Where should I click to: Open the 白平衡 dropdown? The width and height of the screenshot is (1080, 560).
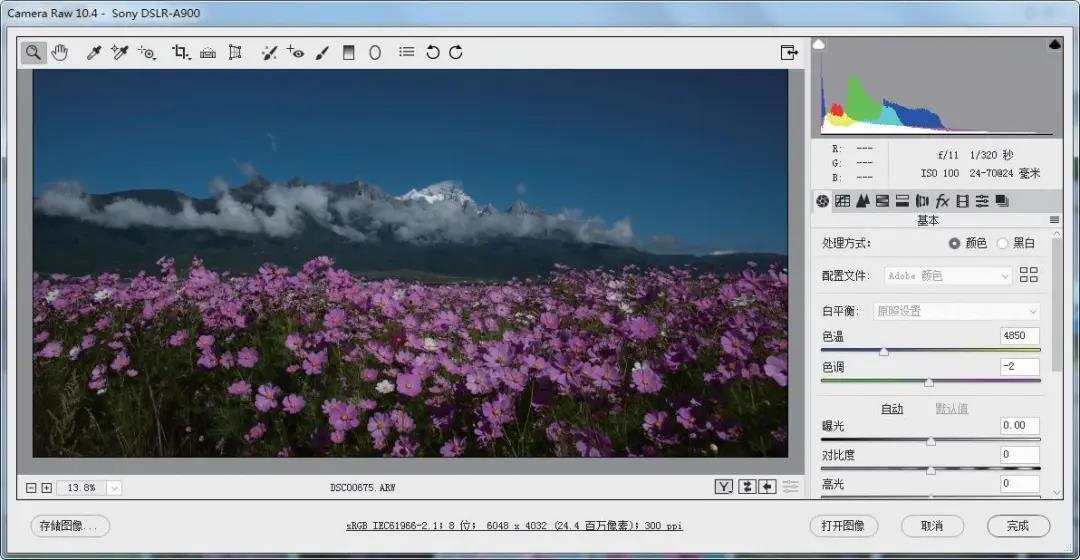tap(956, 311)
